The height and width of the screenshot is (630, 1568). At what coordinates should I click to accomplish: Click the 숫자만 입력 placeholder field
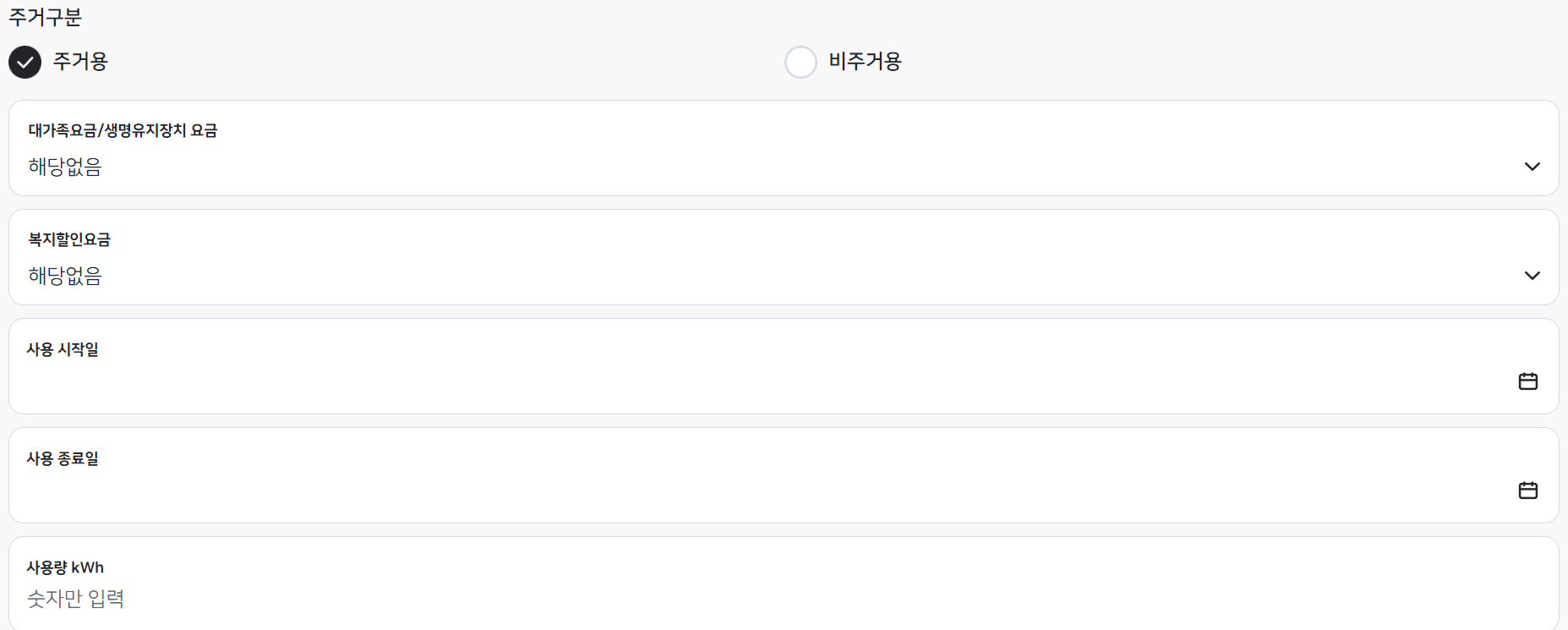[76, 598]
